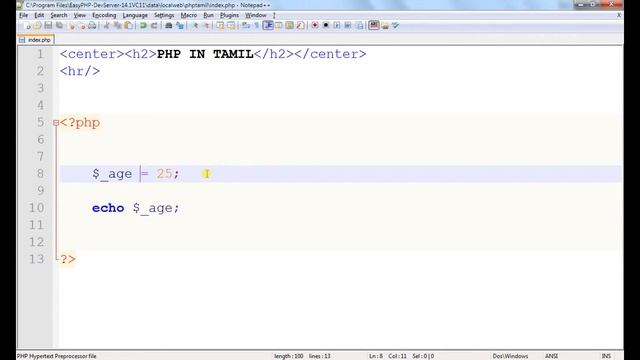
Task: Click the User Defined Language icon
Action: (x=278, y=26)
